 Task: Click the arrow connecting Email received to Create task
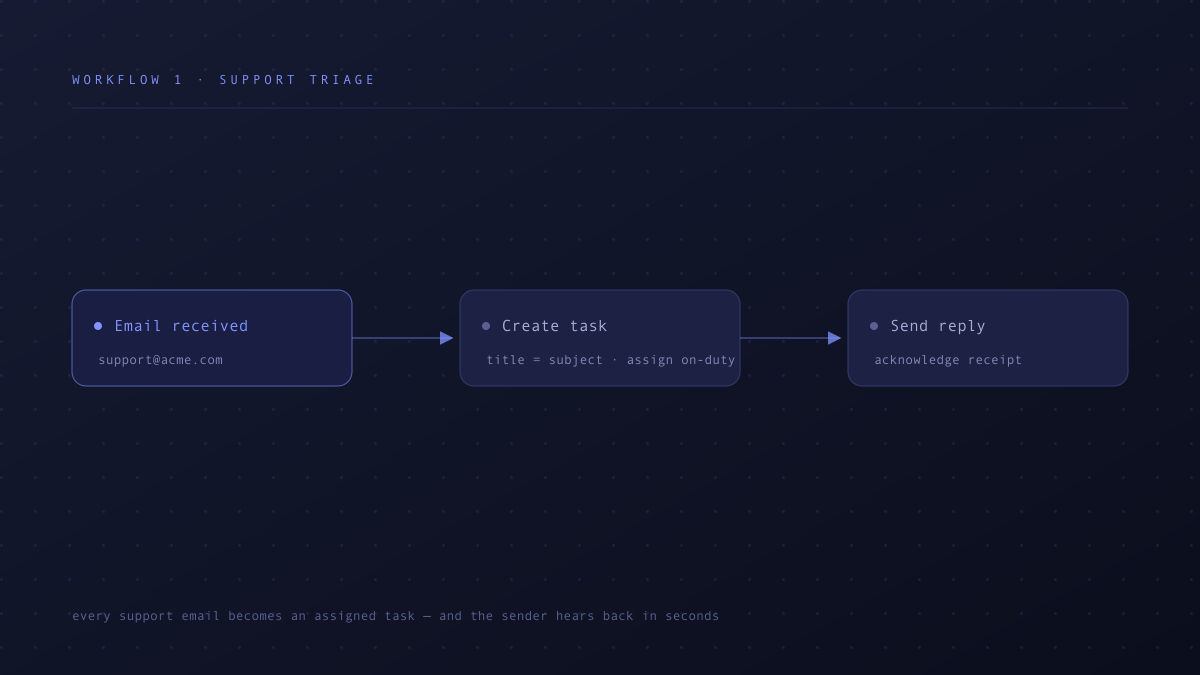403,338
